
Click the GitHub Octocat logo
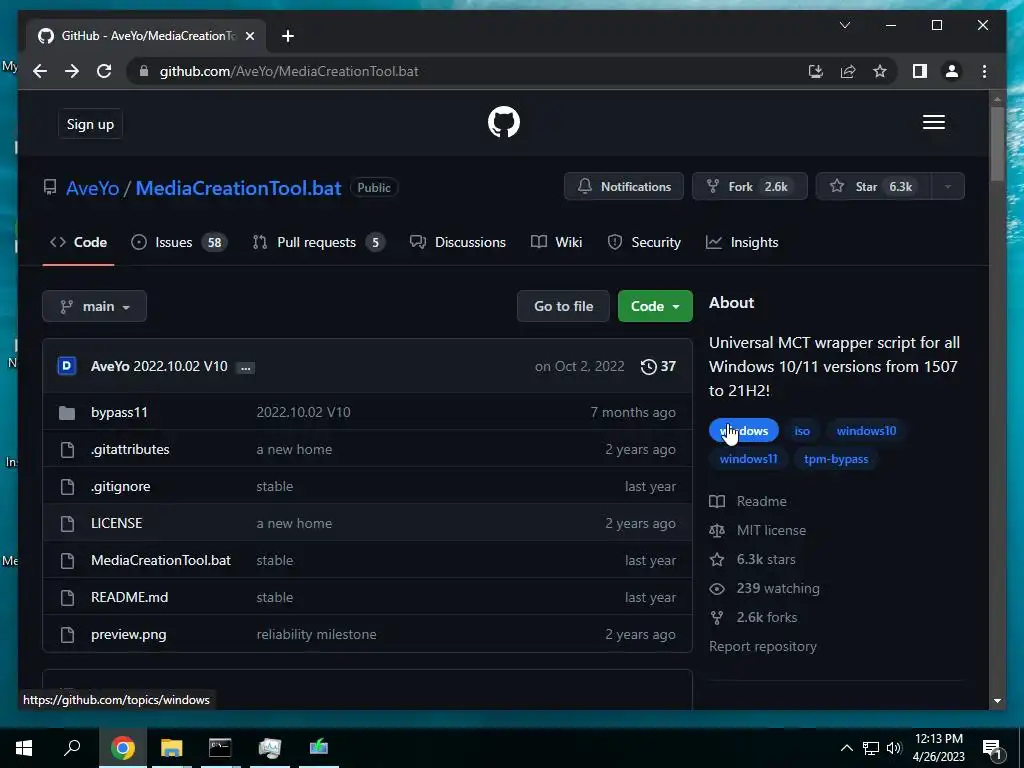pyautogui.click(x=504, y=122)
